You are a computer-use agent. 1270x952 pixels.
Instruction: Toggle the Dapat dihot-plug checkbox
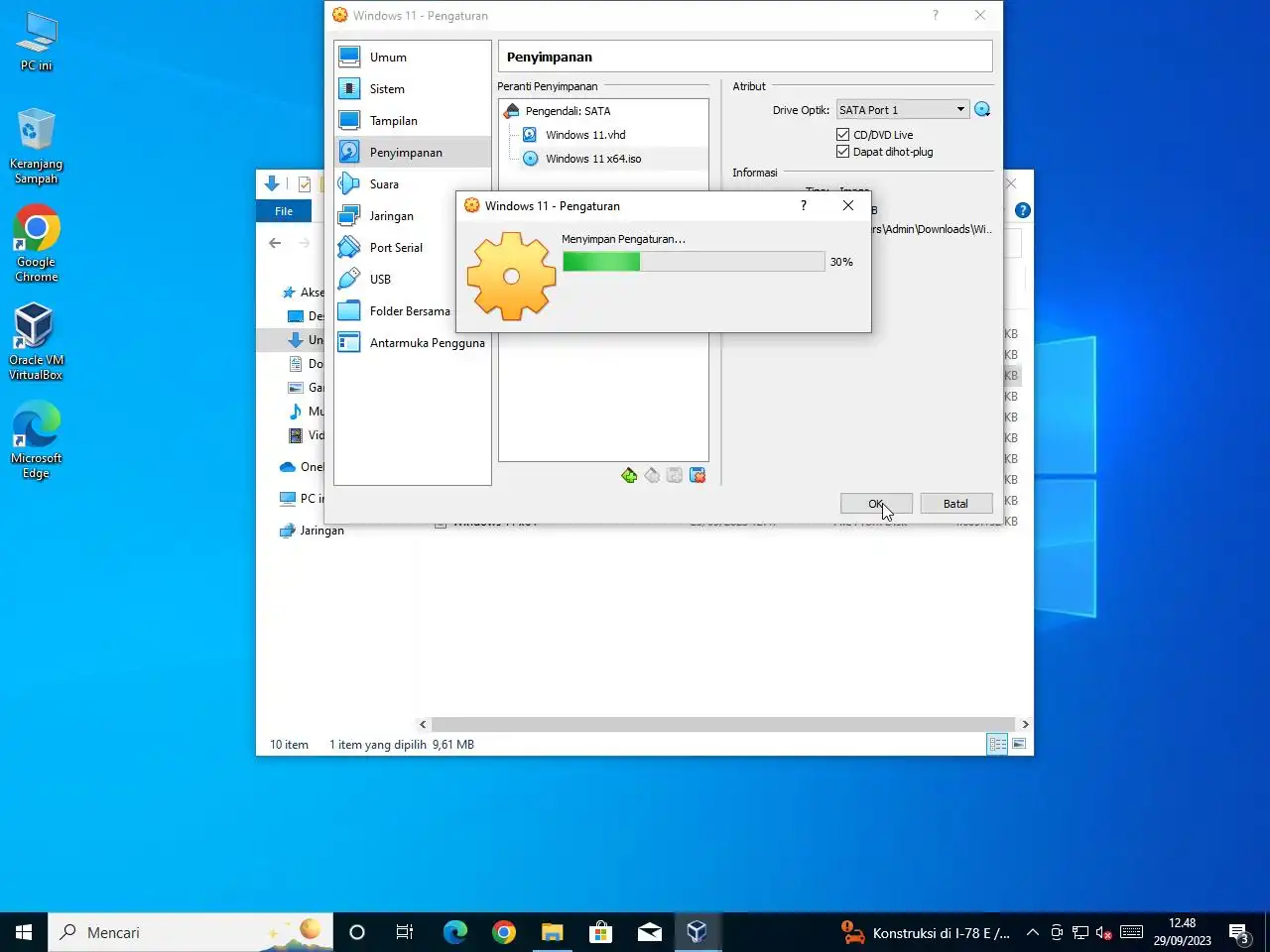[x=843, y=152]
